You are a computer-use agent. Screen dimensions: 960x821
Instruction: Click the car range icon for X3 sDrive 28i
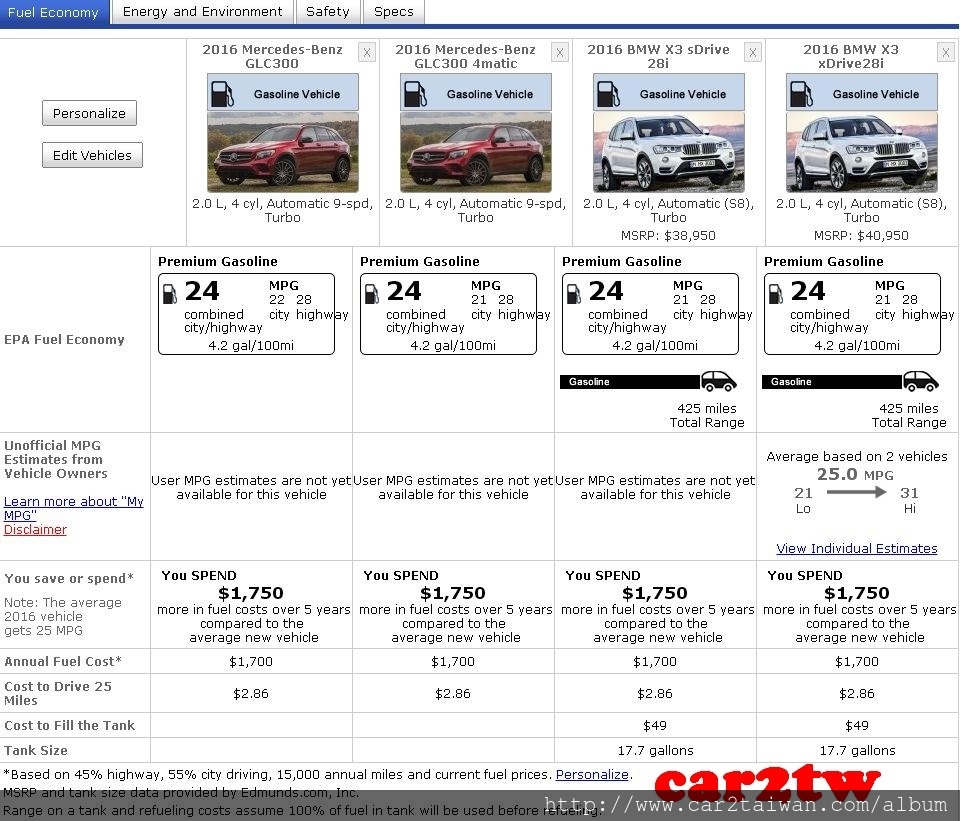[719, 381]
